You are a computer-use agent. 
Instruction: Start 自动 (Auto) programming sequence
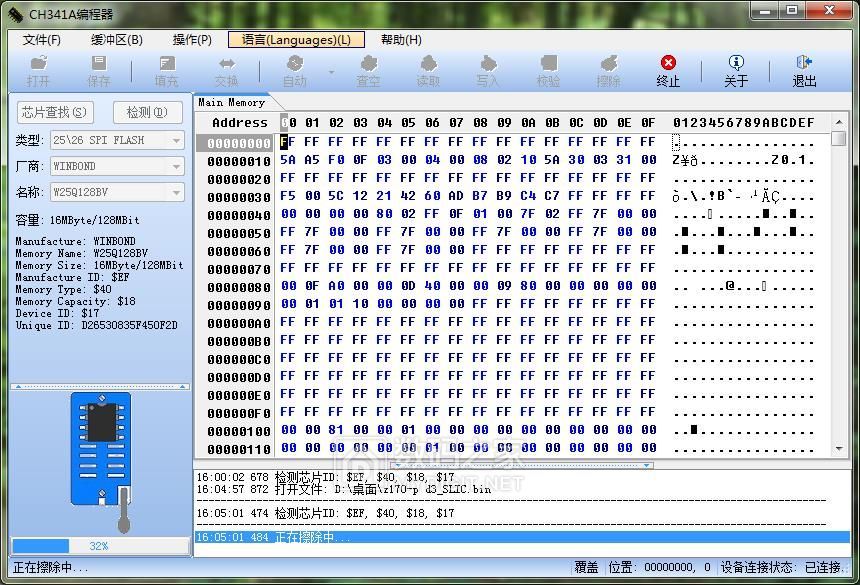(293, 70)
